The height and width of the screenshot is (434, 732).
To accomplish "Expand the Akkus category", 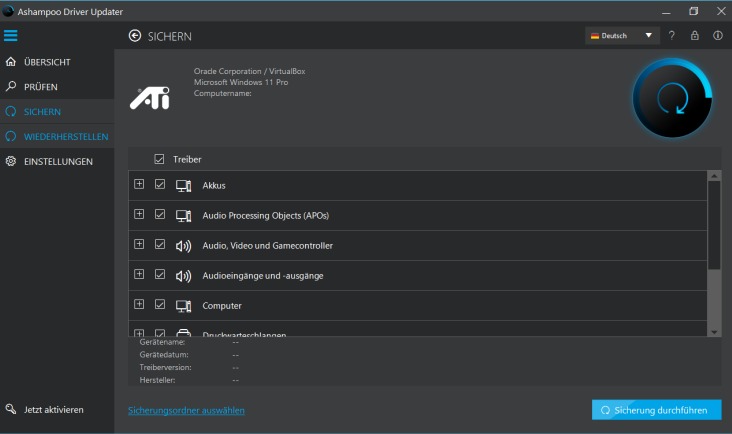I will 139,184.
